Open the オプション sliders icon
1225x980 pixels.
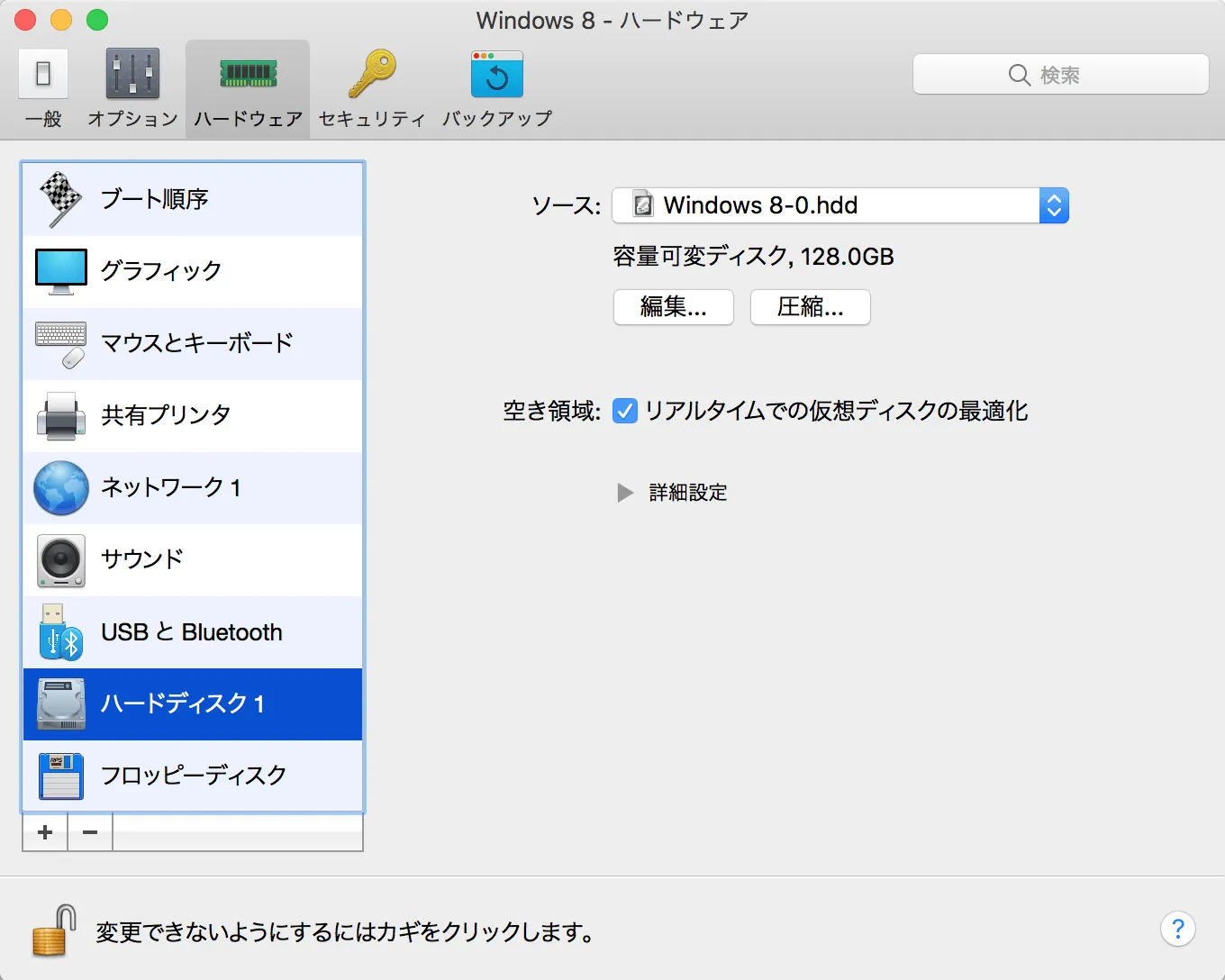(x=132, y=73)
